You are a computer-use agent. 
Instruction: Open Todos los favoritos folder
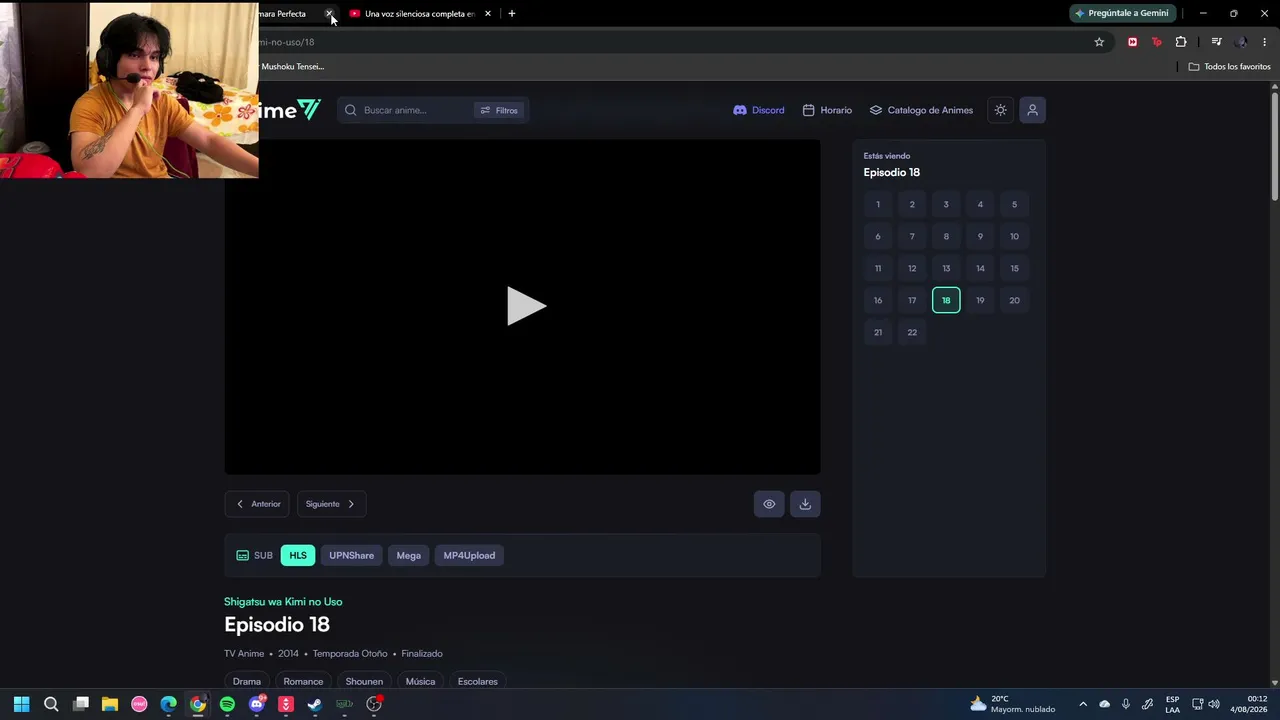(x=1229, y=67)
